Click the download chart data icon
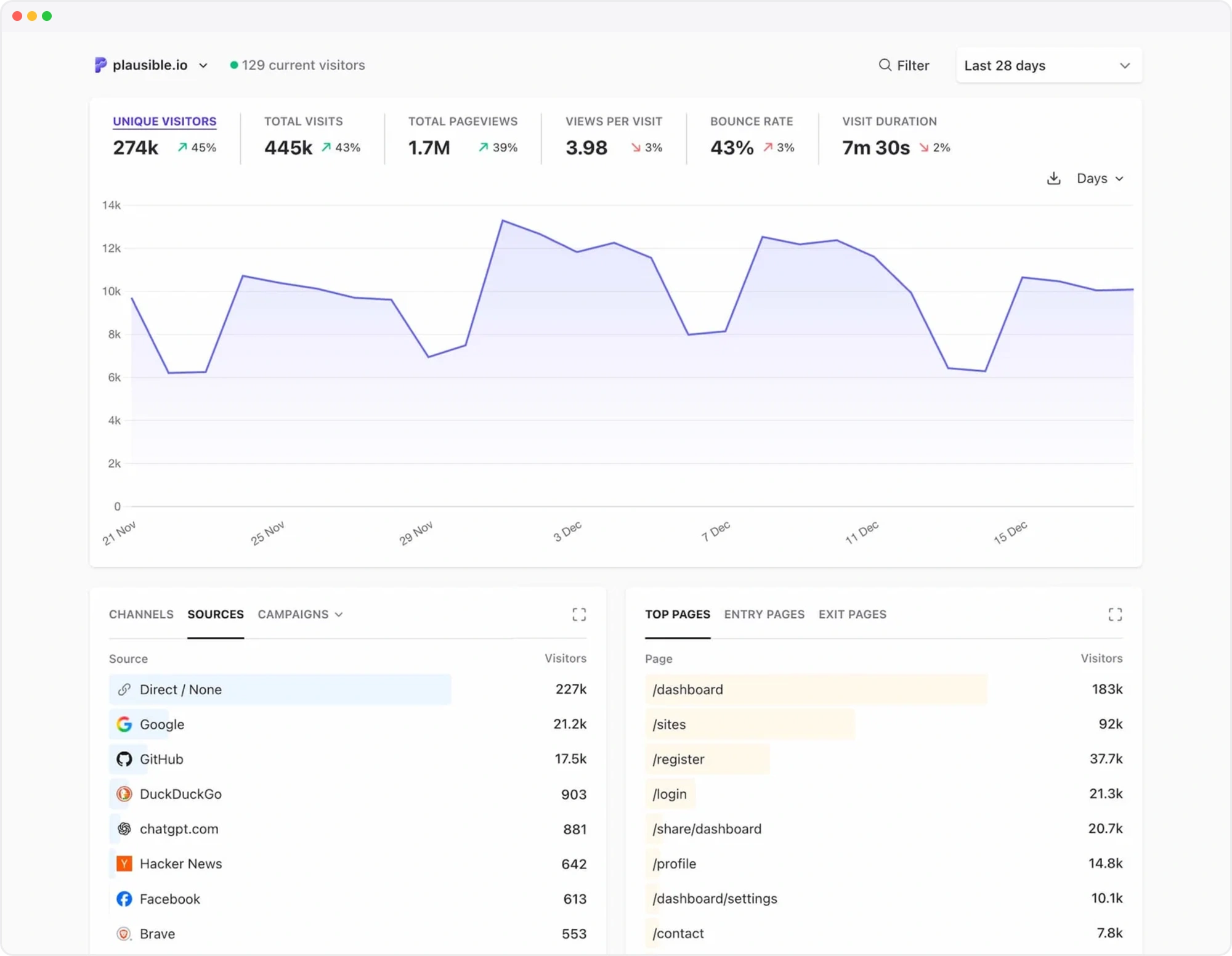 (x=1053, y=179)
